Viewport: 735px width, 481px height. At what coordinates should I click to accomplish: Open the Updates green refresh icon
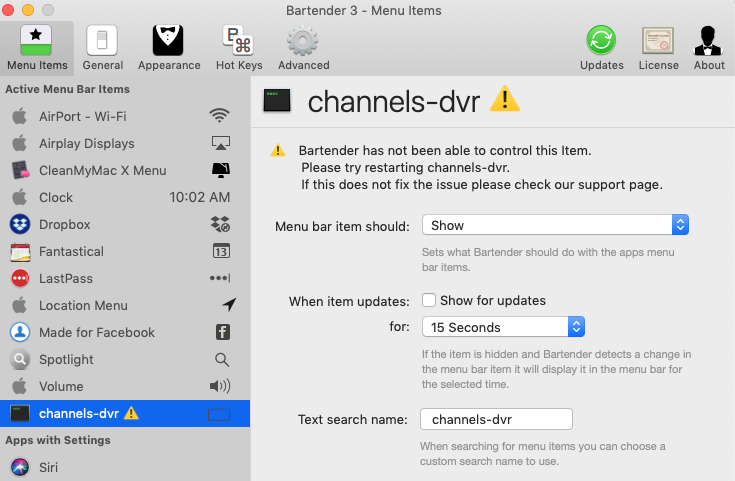click(601, 41)
